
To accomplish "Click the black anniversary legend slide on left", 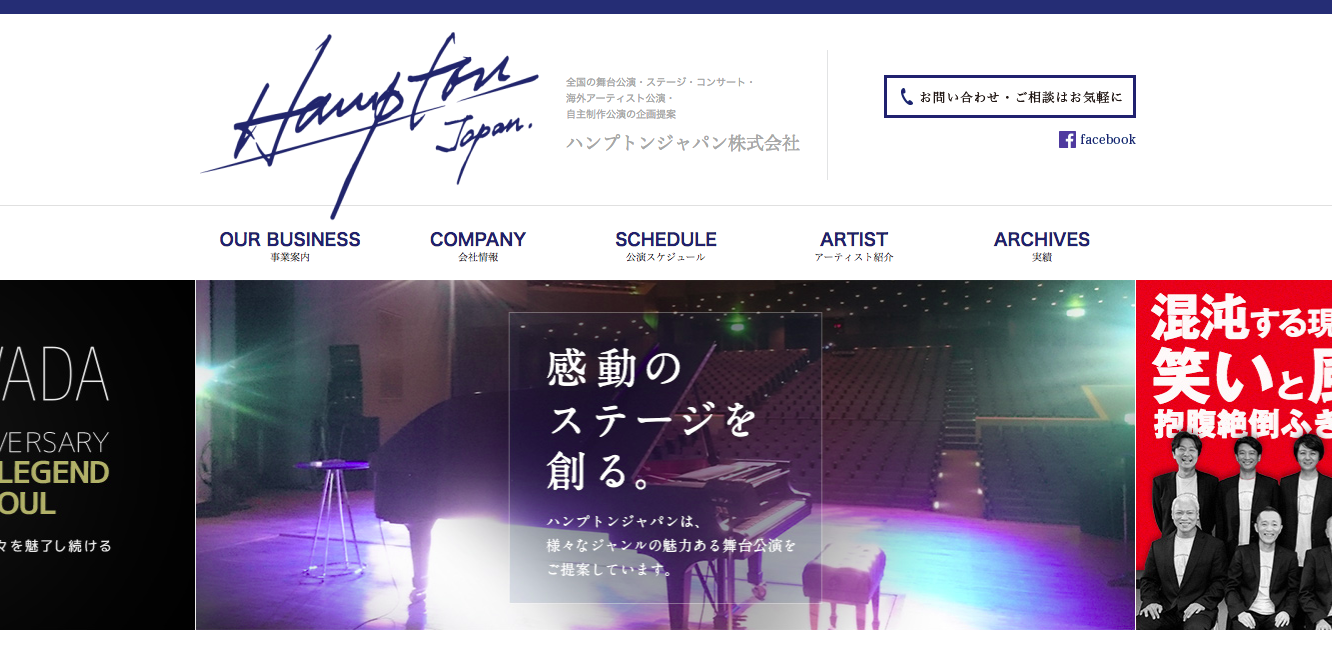I will (x=97, y=455).
